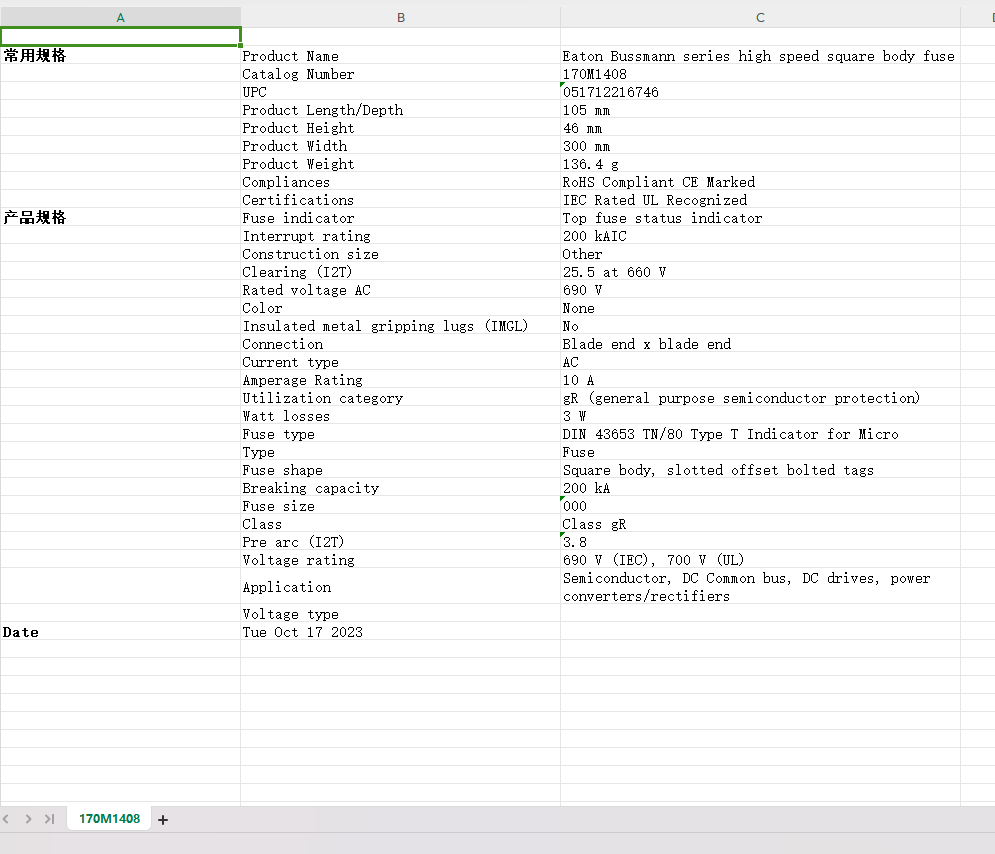The height and width of the screenshot is (854, 995).
Task: Select the 'Construction size' cell
Action: [400, 254]
